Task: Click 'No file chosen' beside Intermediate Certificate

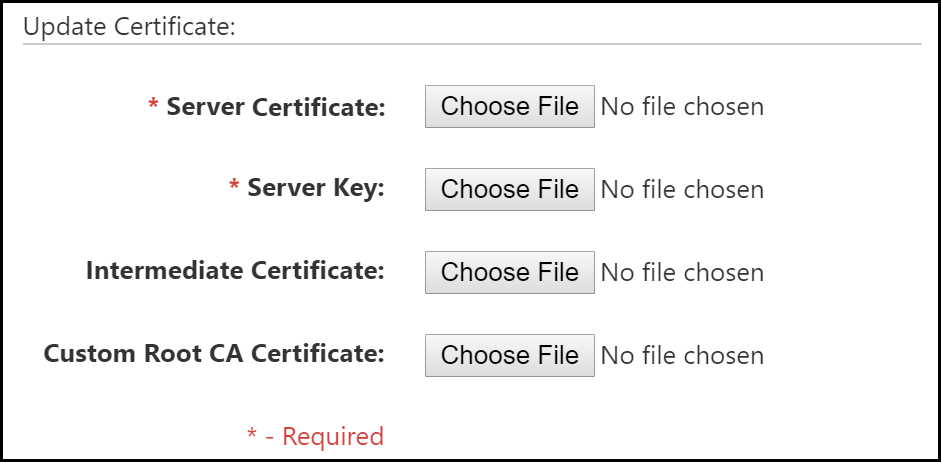Action: pos(682,273)
